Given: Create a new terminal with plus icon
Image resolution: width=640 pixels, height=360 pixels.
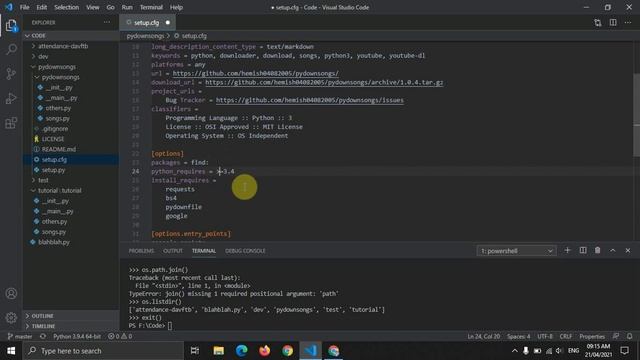Looking at the screenshot, I should [x=567, y=250].
